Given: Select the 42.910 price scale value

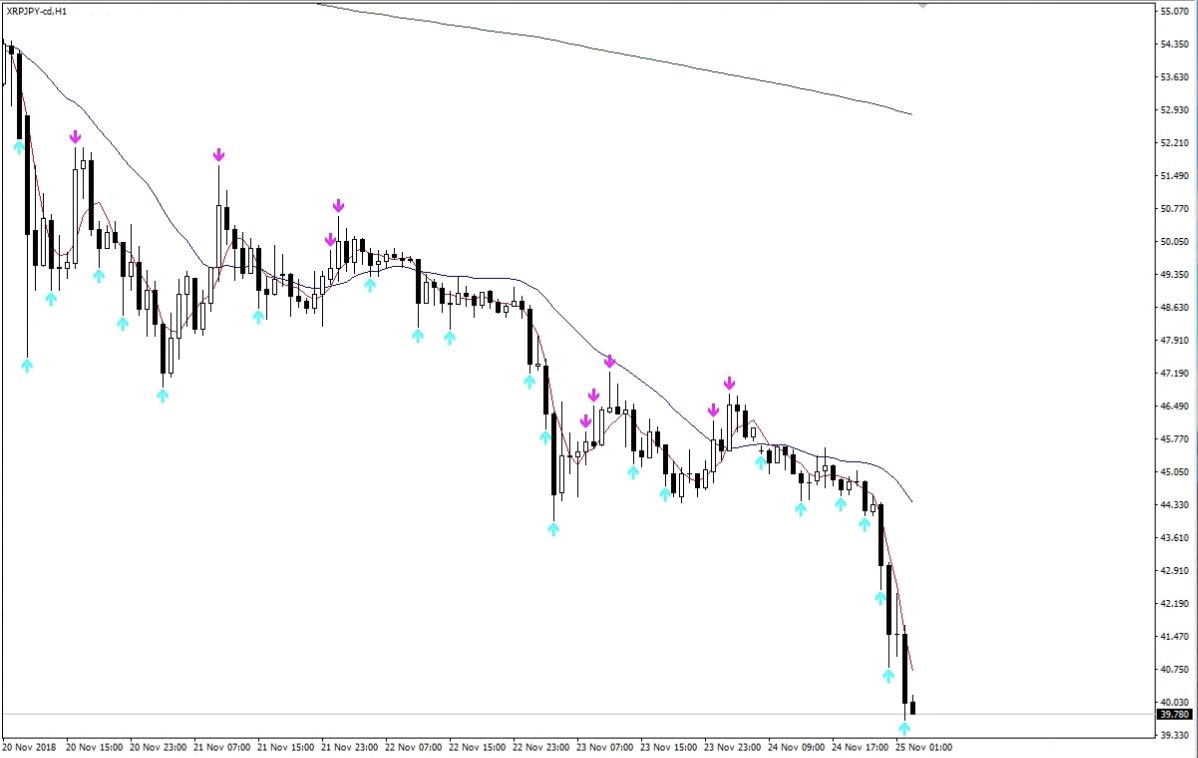Looking at the screenshot, I should coord(1175,571).
